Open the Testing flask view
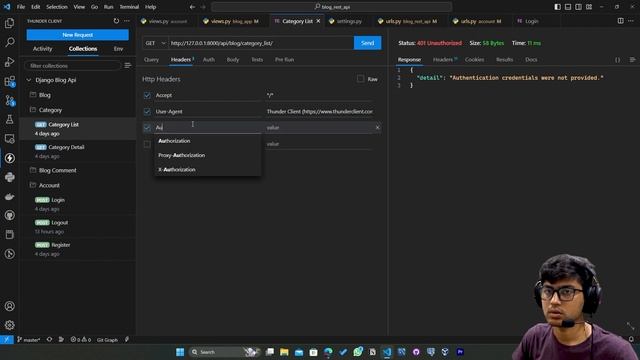 click(9, 120)
